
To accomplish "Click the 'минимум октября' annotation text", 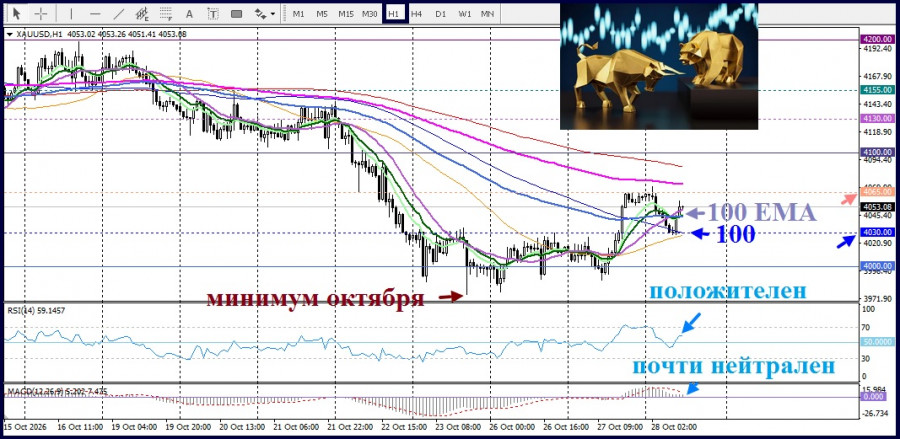I will coord(316,298).
